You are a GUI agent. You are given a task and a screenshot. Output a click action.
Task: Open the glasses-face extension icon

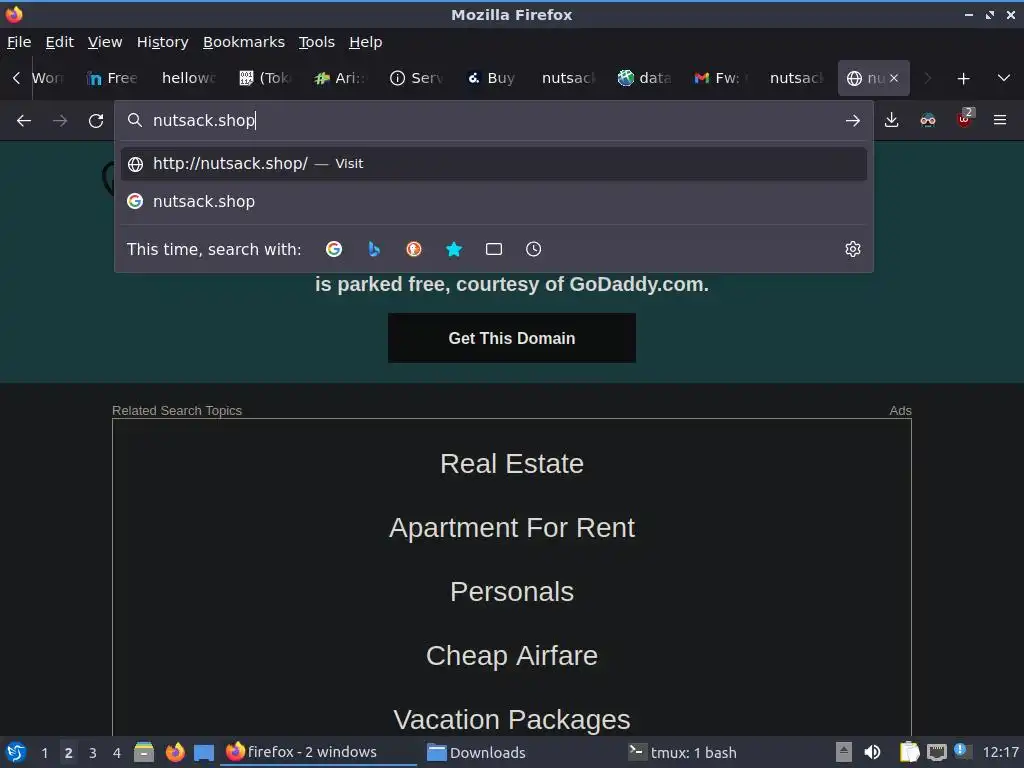(927, 120)
